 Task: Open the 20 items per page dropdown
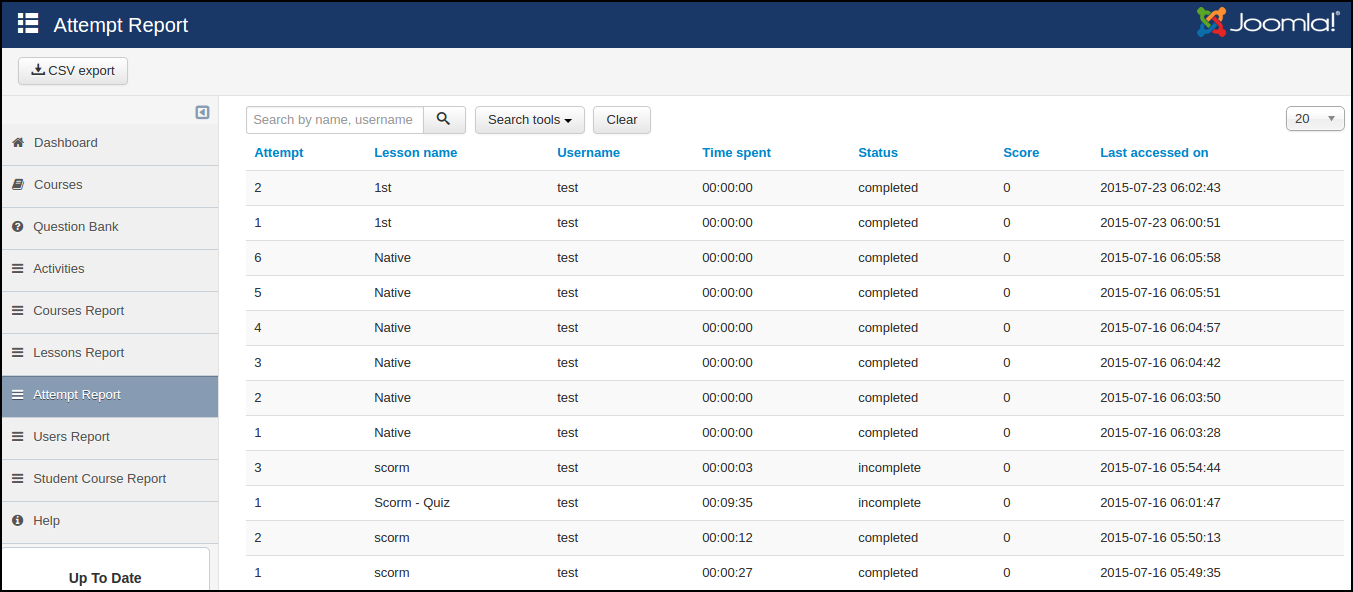point(1314,119)
